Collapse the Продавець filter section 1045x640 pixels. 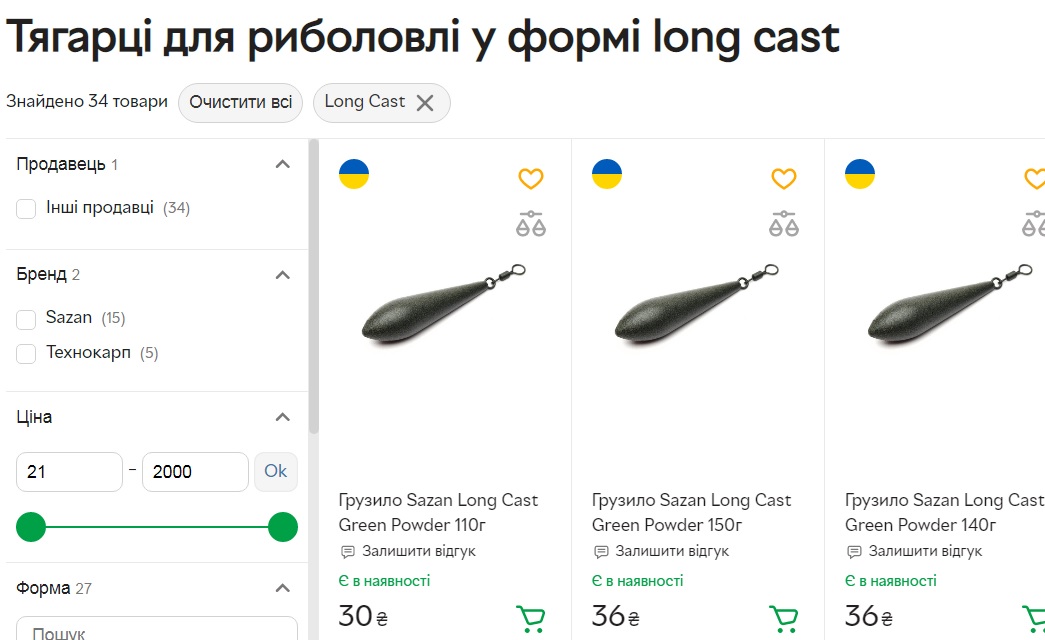click(x=282, y=165)
